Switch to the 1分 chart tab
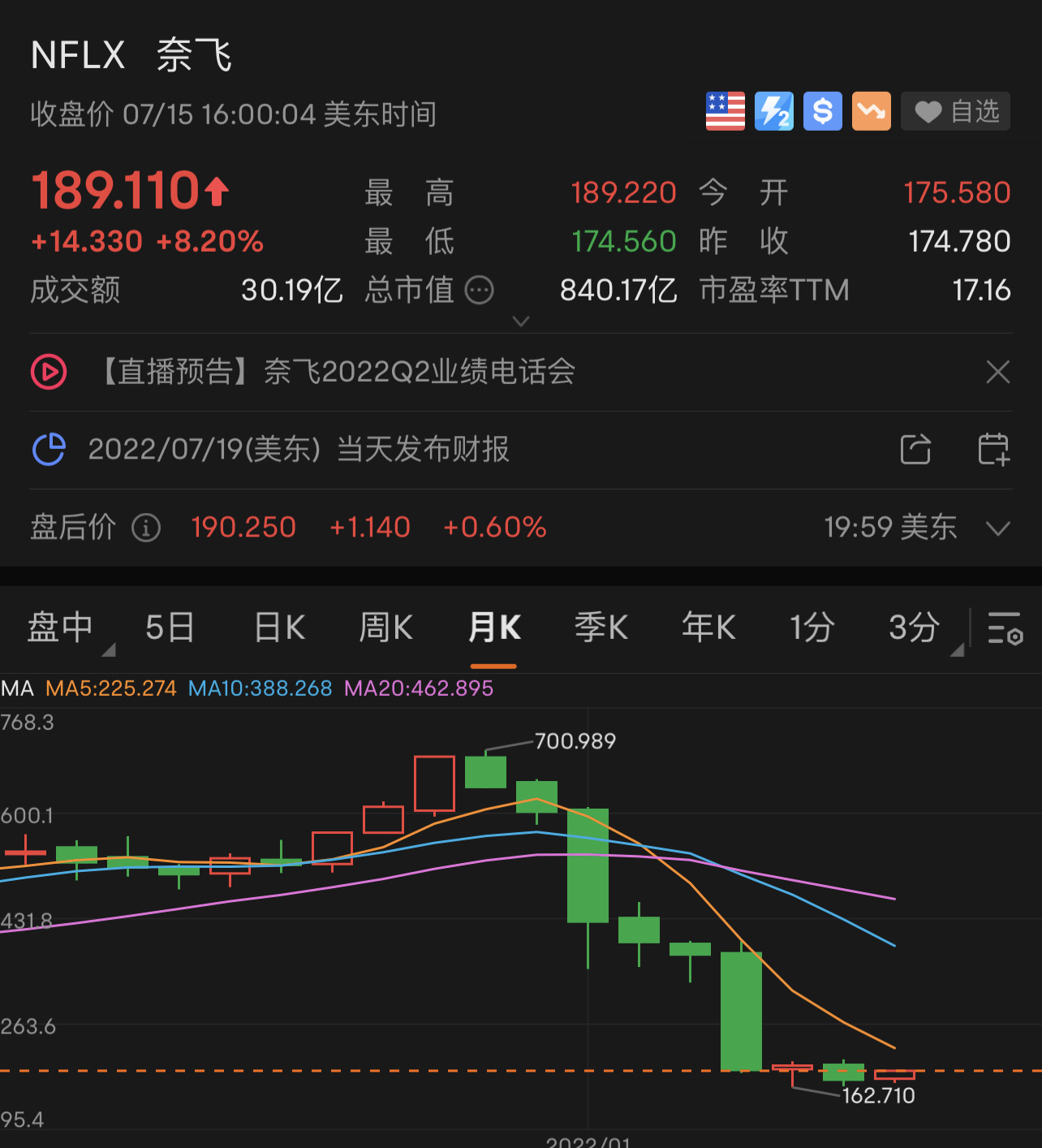Screen dimensions: 1042x1148 (x=812, y=628)
